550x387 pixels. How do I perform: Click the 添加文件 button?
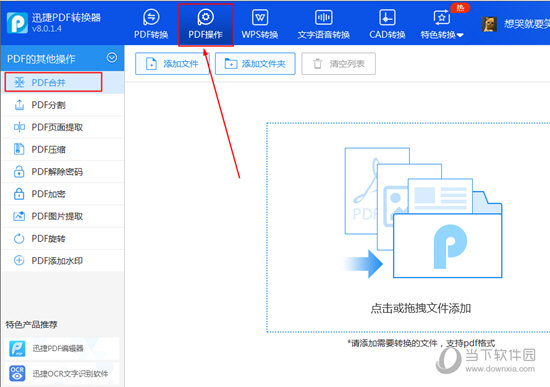[172, 64]
